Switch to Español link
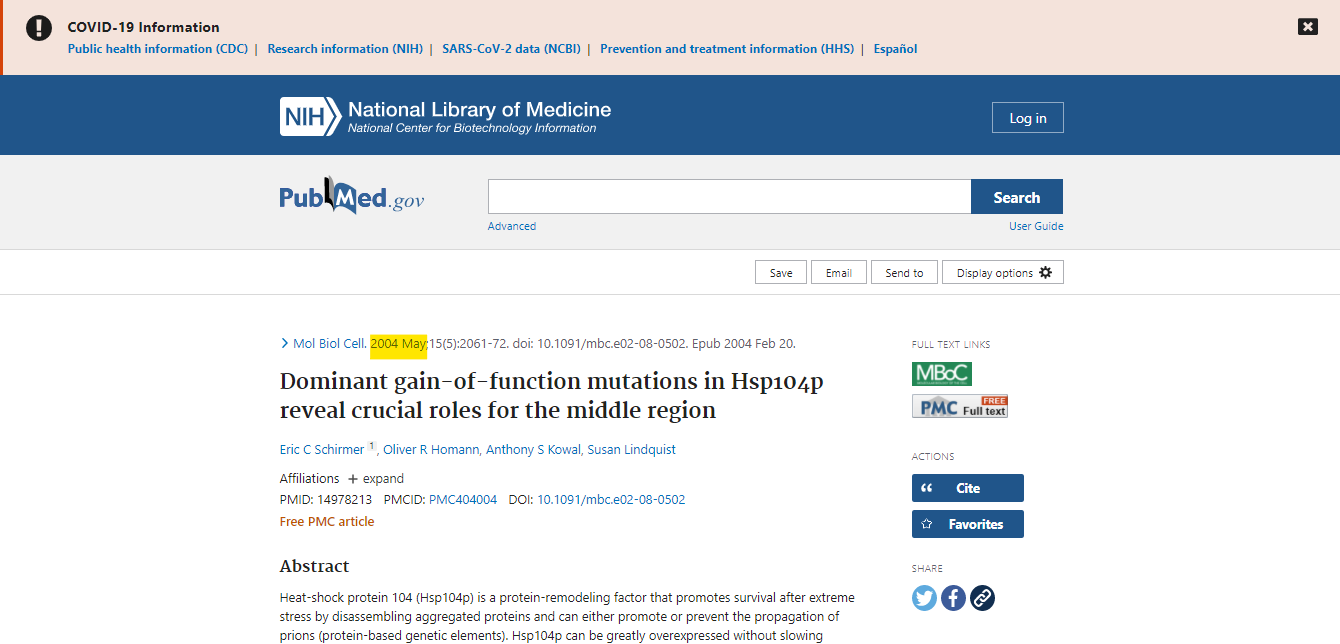 895,49
